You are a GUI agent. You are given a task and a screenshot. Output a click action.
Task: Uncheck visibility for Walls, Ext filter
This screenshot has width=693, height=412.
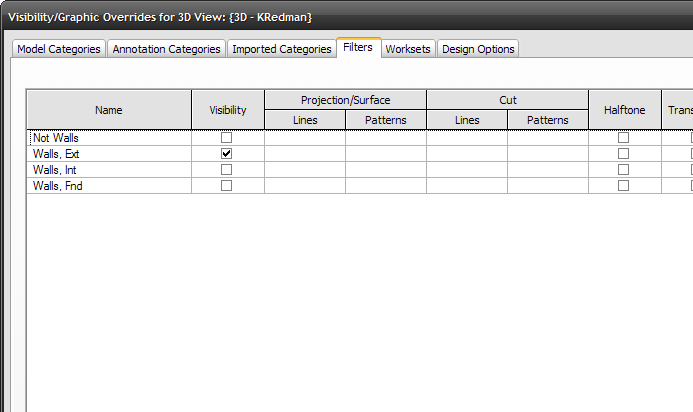click(226, 153)
